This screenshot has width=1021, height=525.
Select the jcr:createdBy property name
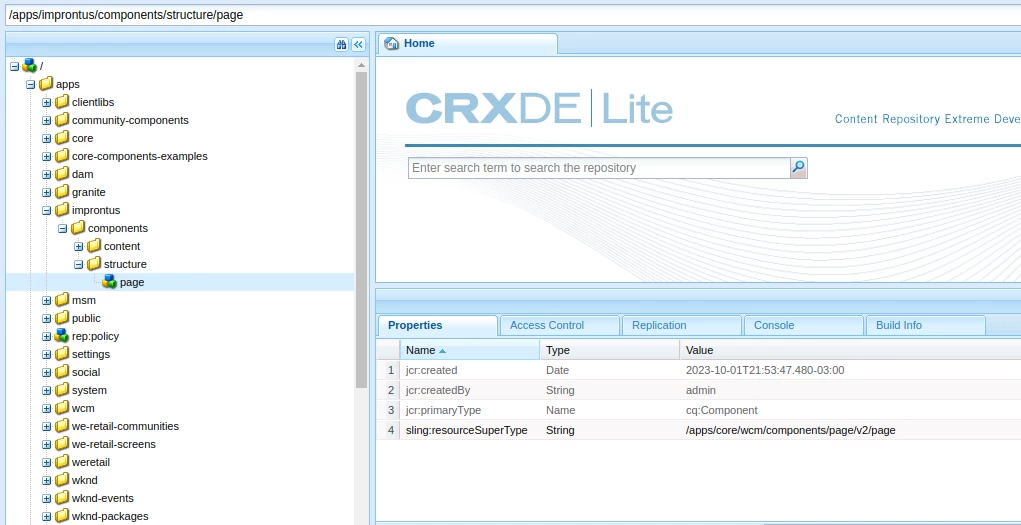(x=438, y=390)
